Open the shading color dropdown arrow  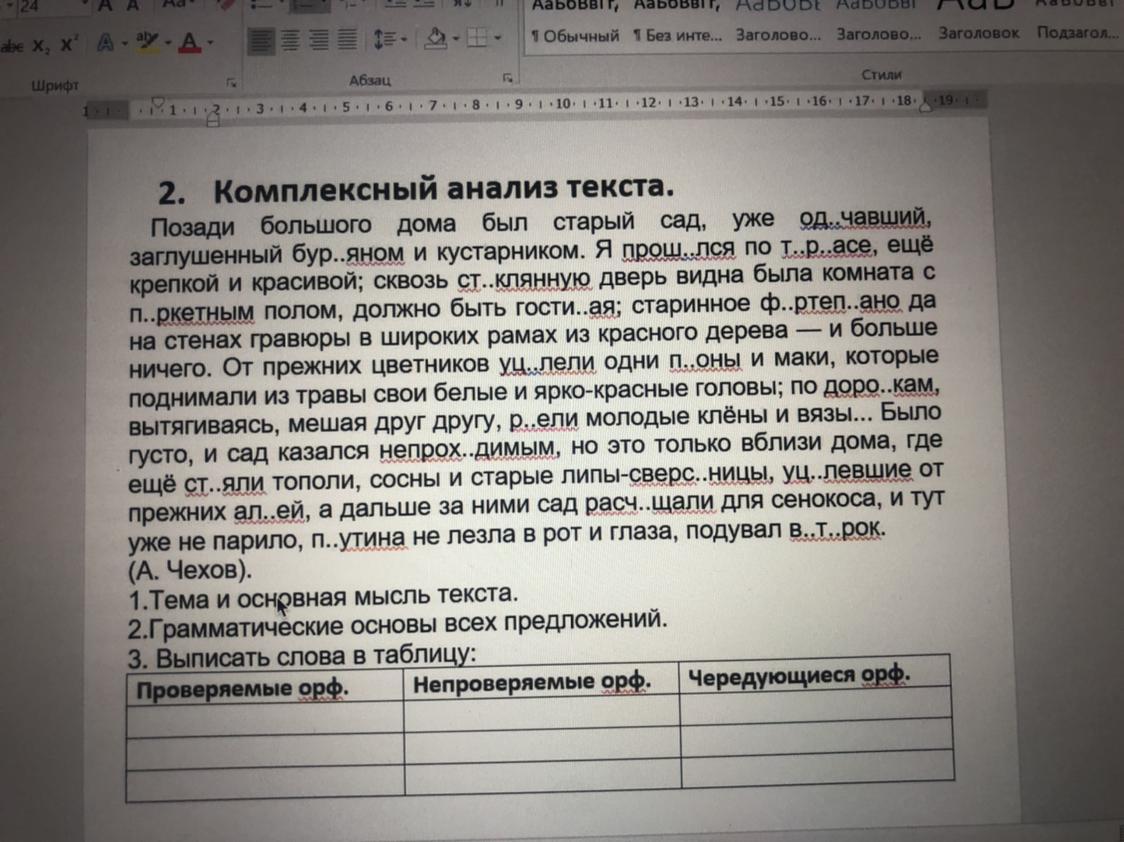(x=455, y=37)
